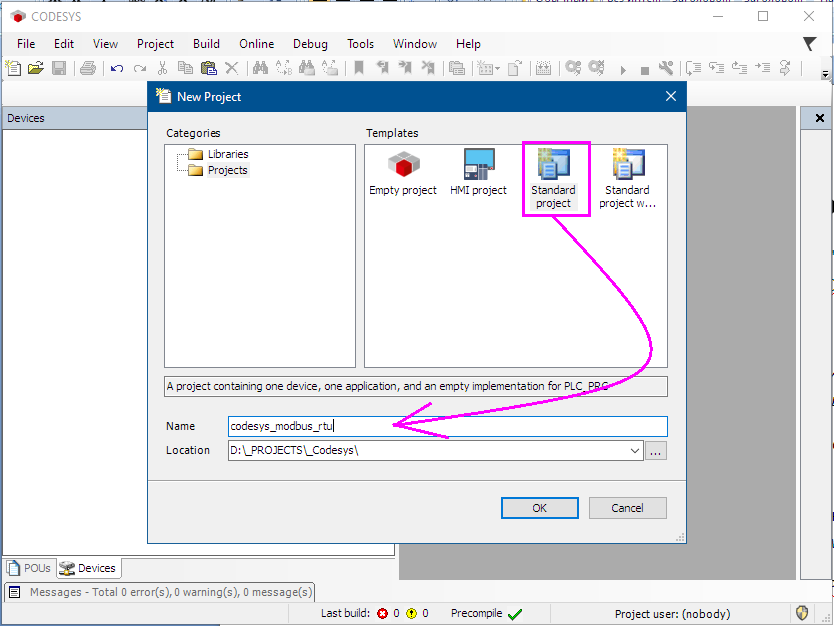Expand the Location dropdown arrow
The height and width of the screenshot is (626, 834).
pyautogui.click(x=635, y=450)
